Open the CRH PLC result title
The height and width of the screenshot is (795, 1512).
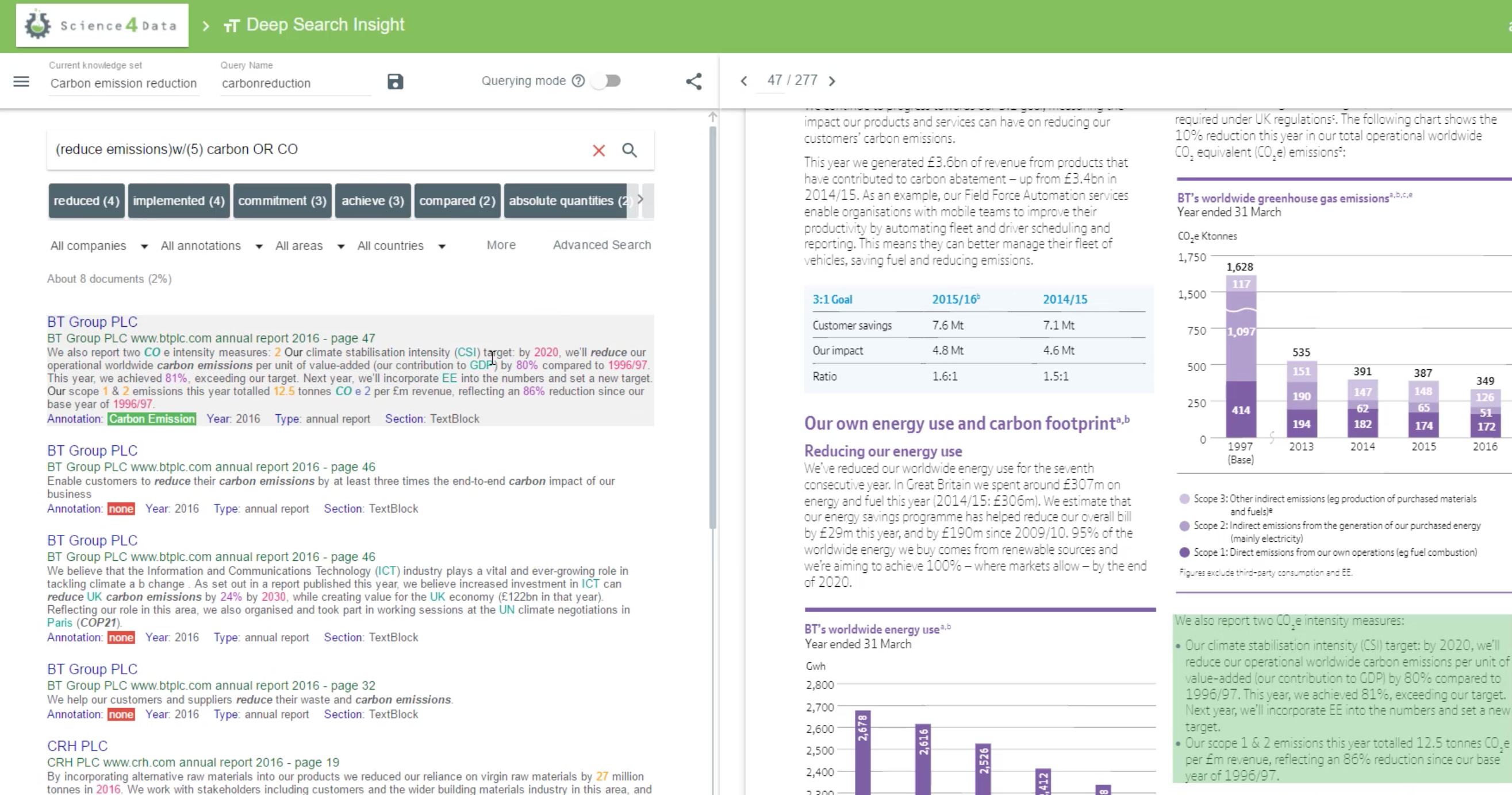(78, 746)
